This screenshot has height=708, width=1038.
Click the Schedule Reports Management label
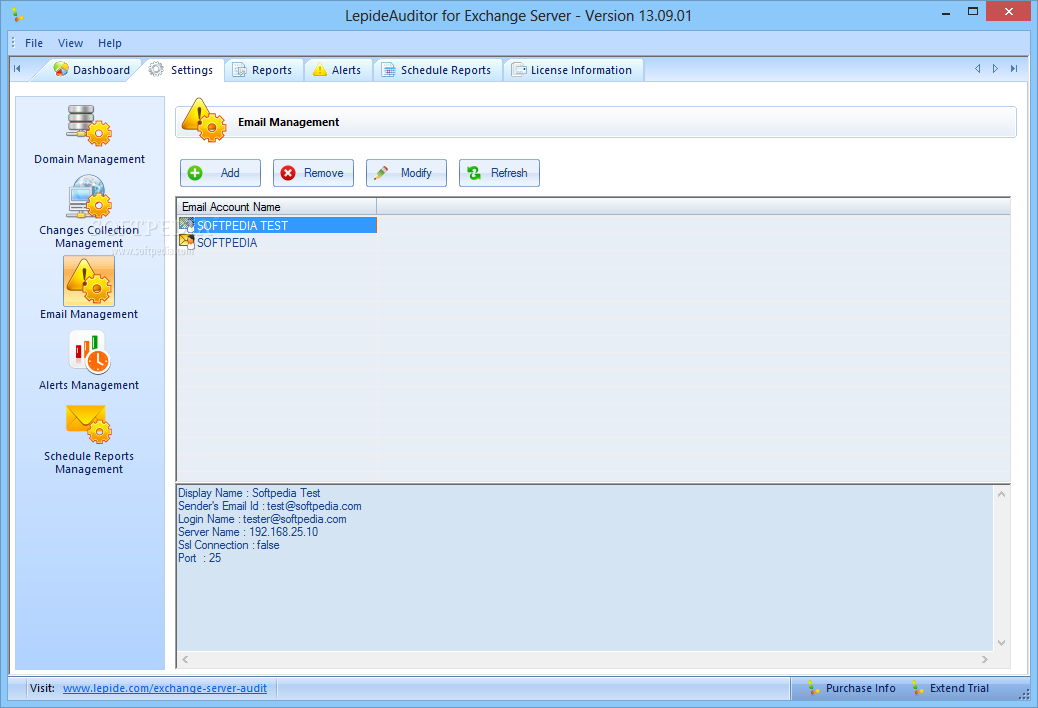pyautogui.click(x=89, y=463)
